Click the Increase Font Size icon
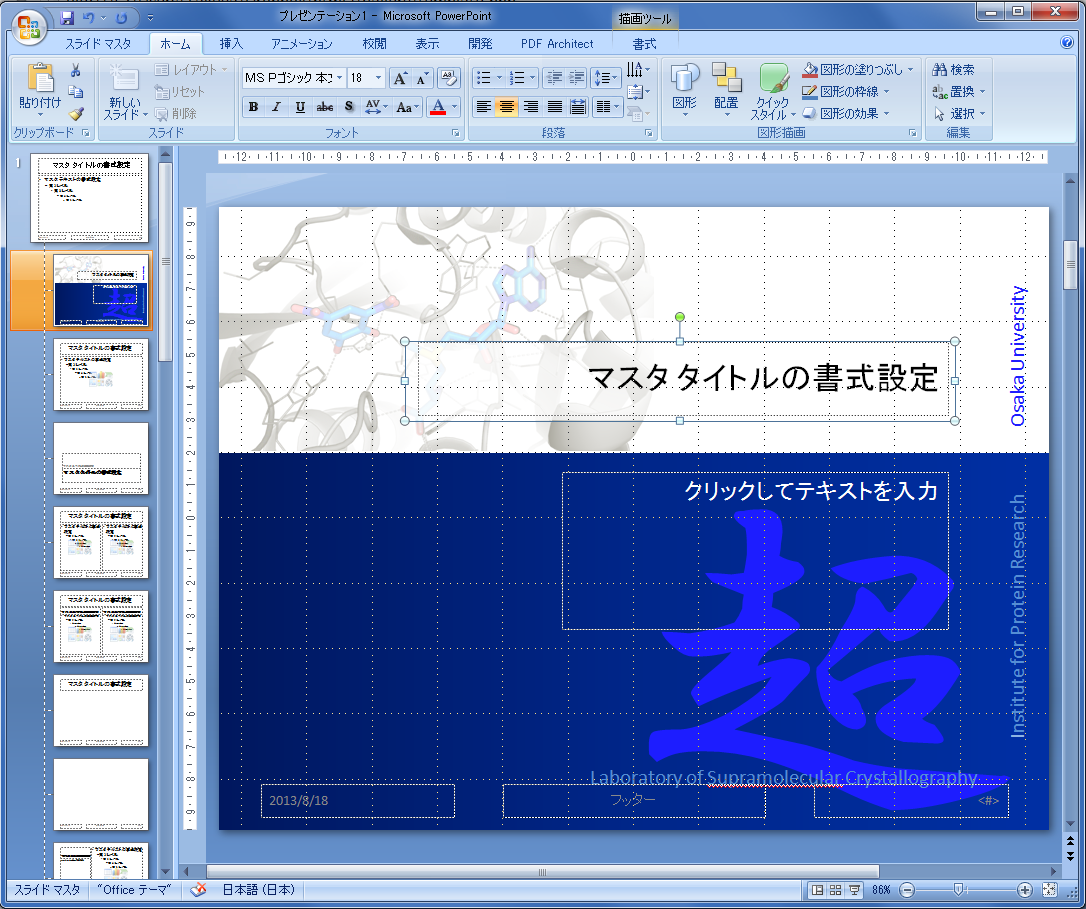This screenshot has height=909, width=1086. pyautogui.click(x=399, y=77)
